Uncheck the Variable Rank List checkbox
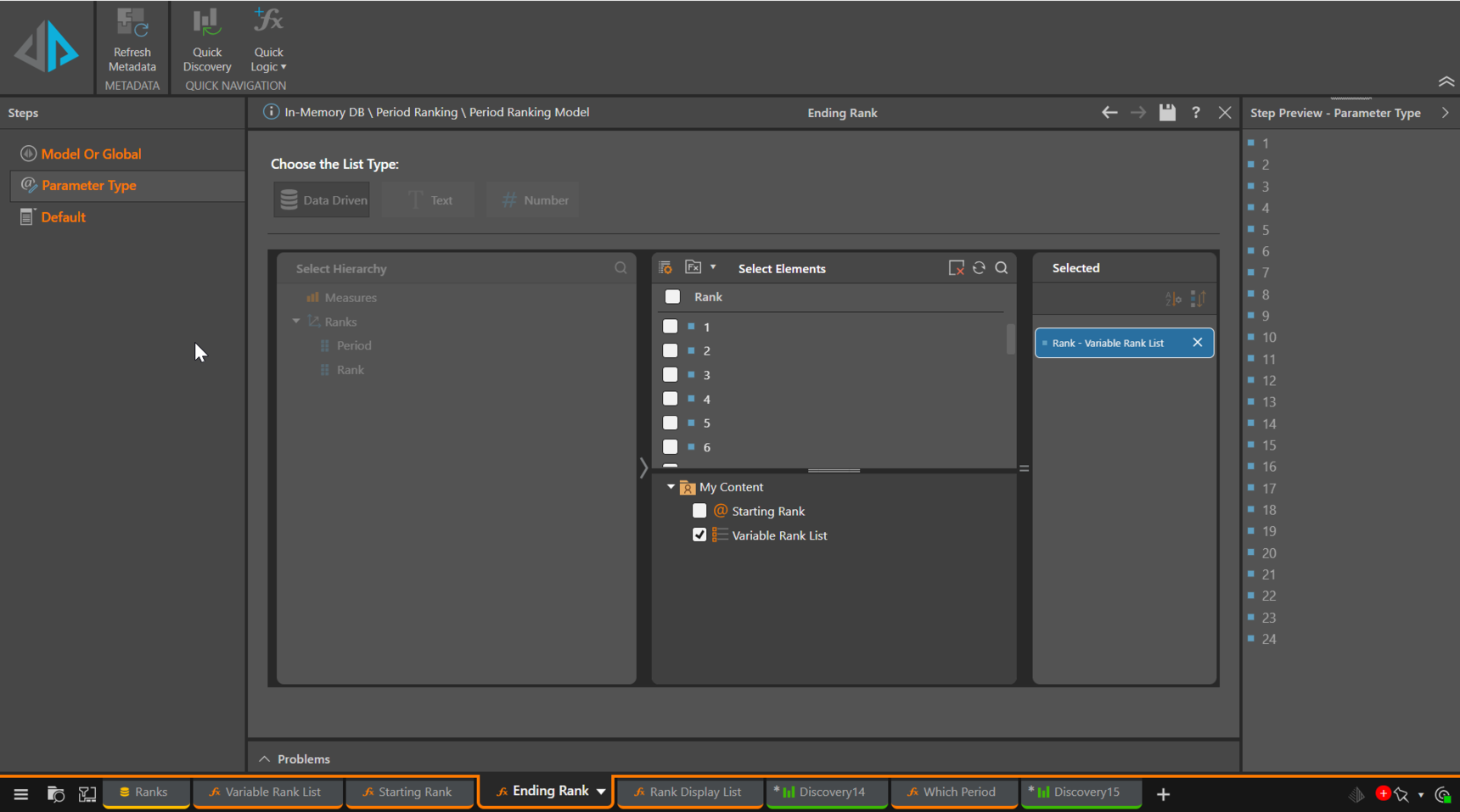The width and height of the screenshot is (1460, 812). tap(699, 535)
